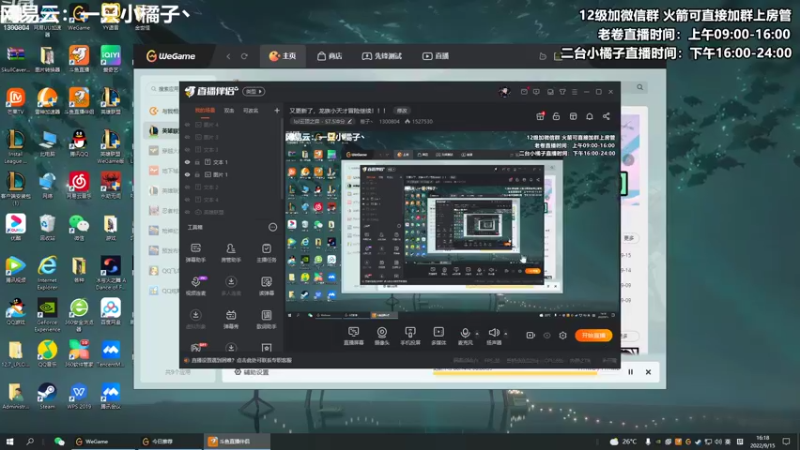The image size is (800, 450).
Task: Cancel the WeGame download with X
Action: click(648, 372)
